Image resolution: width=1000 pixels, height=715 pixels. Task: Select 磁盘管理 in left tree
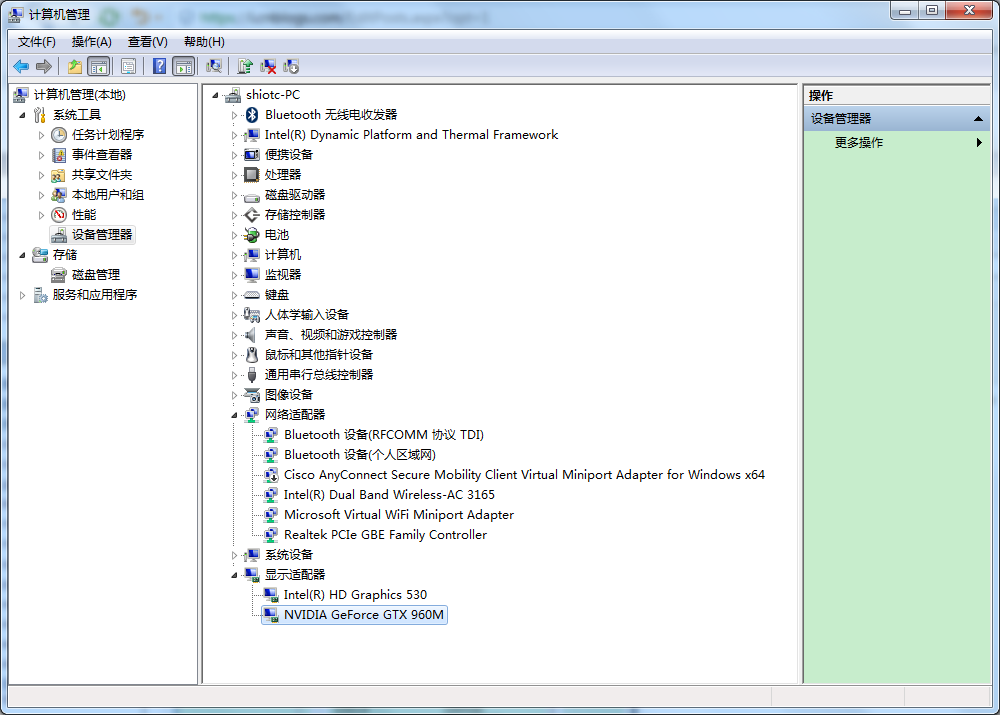pos(96,275)
